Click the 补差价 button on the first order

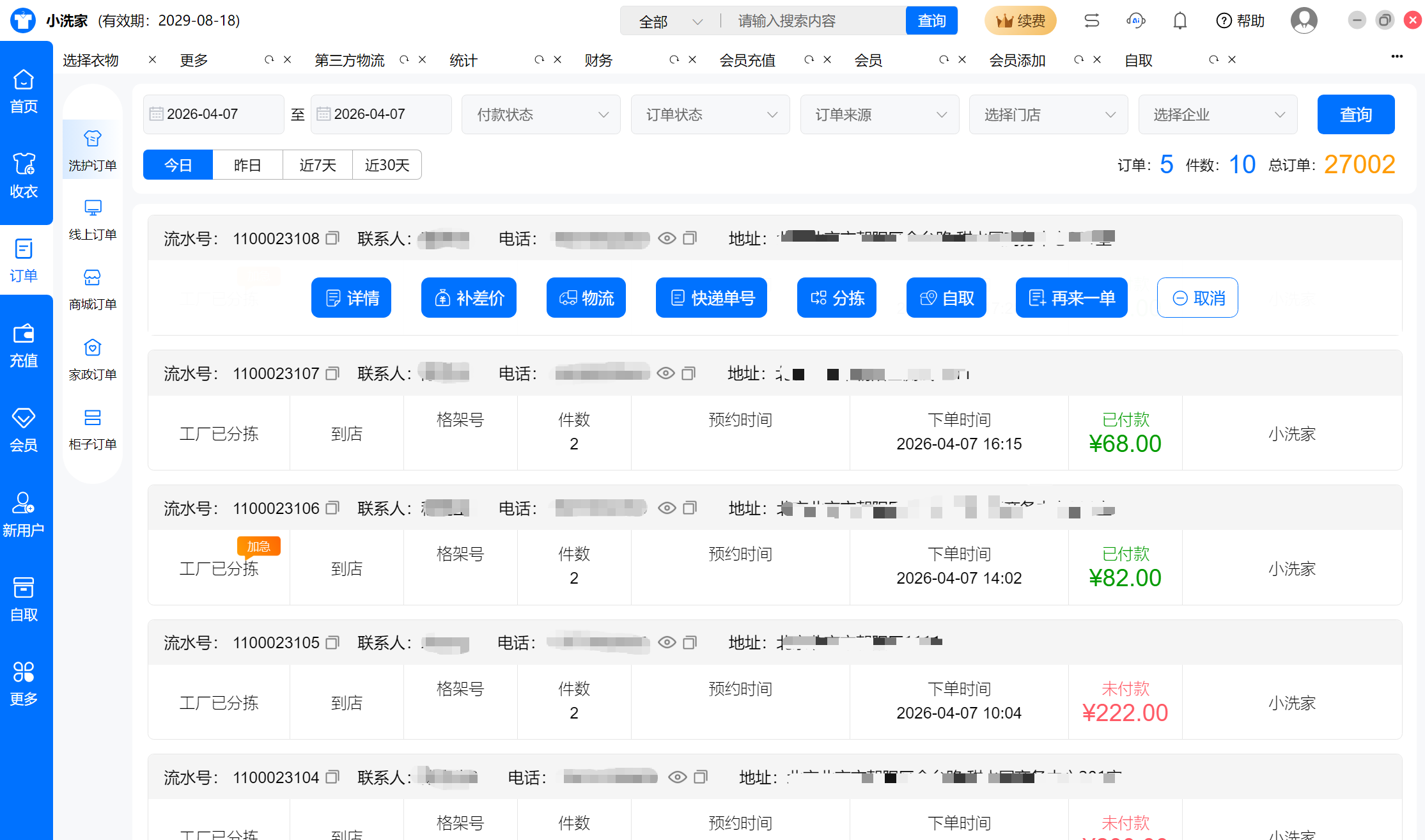(x=469, y=298)
